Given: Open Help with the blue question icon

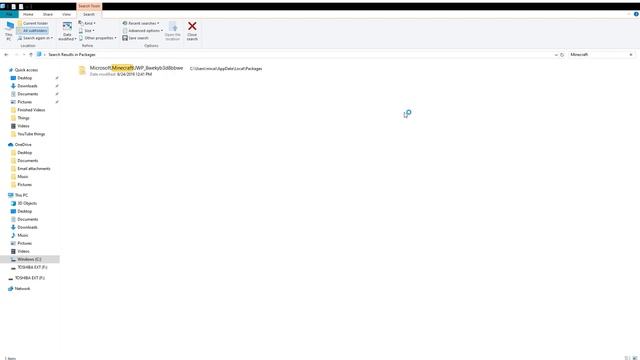Looking at the screenshot, I should (x=636, y=14).
